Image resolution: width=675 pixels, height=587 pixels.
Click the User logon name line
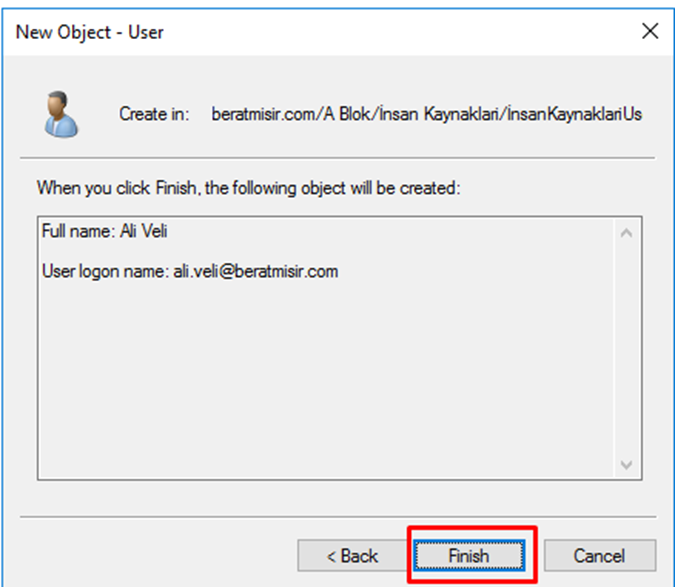point(190,271)
